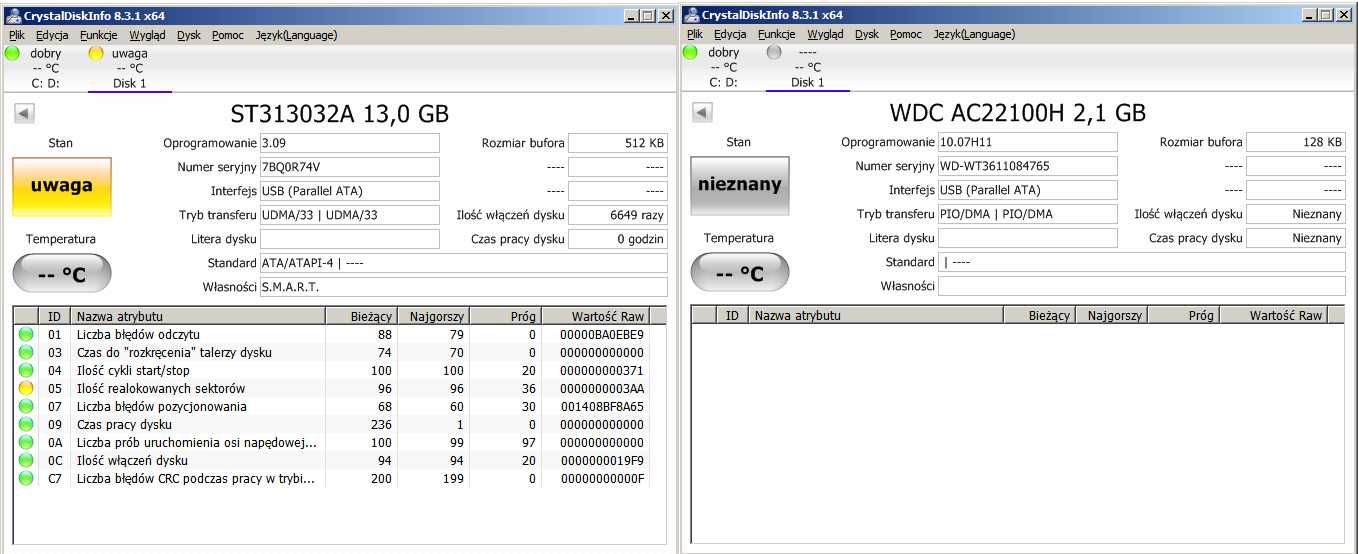
Task: Click CrystalDiskInfo title bar icon of right window
Action: (690, 15)
